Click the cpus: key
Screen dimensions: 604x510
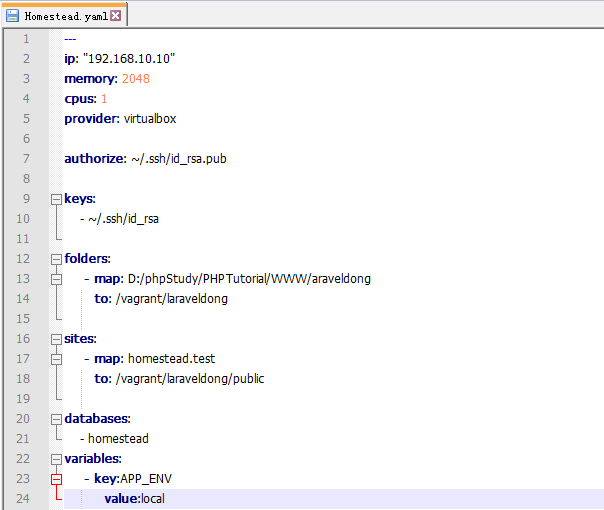[81, 99]
